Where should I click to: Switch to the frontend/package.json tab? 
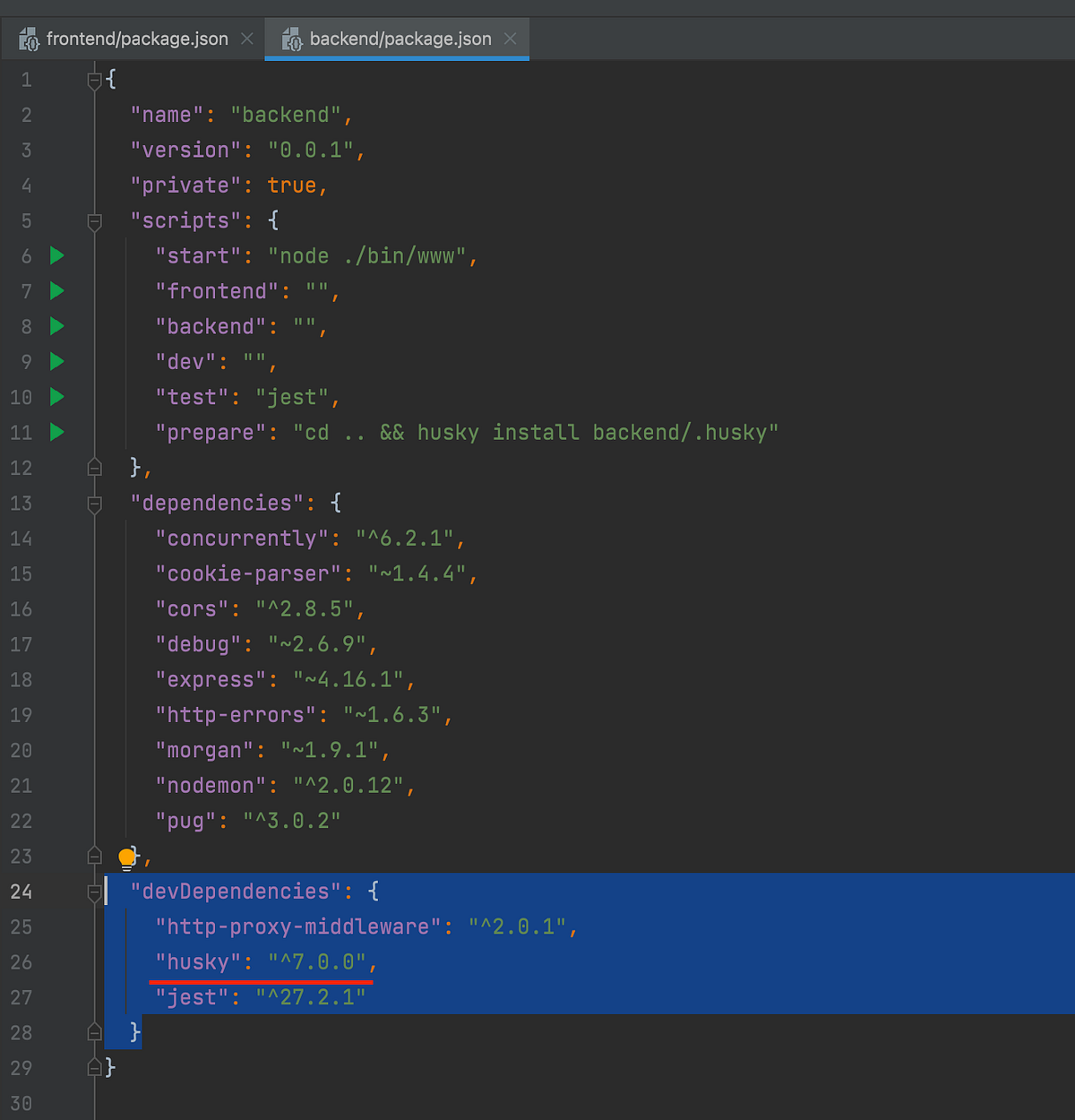click(137, 39)
